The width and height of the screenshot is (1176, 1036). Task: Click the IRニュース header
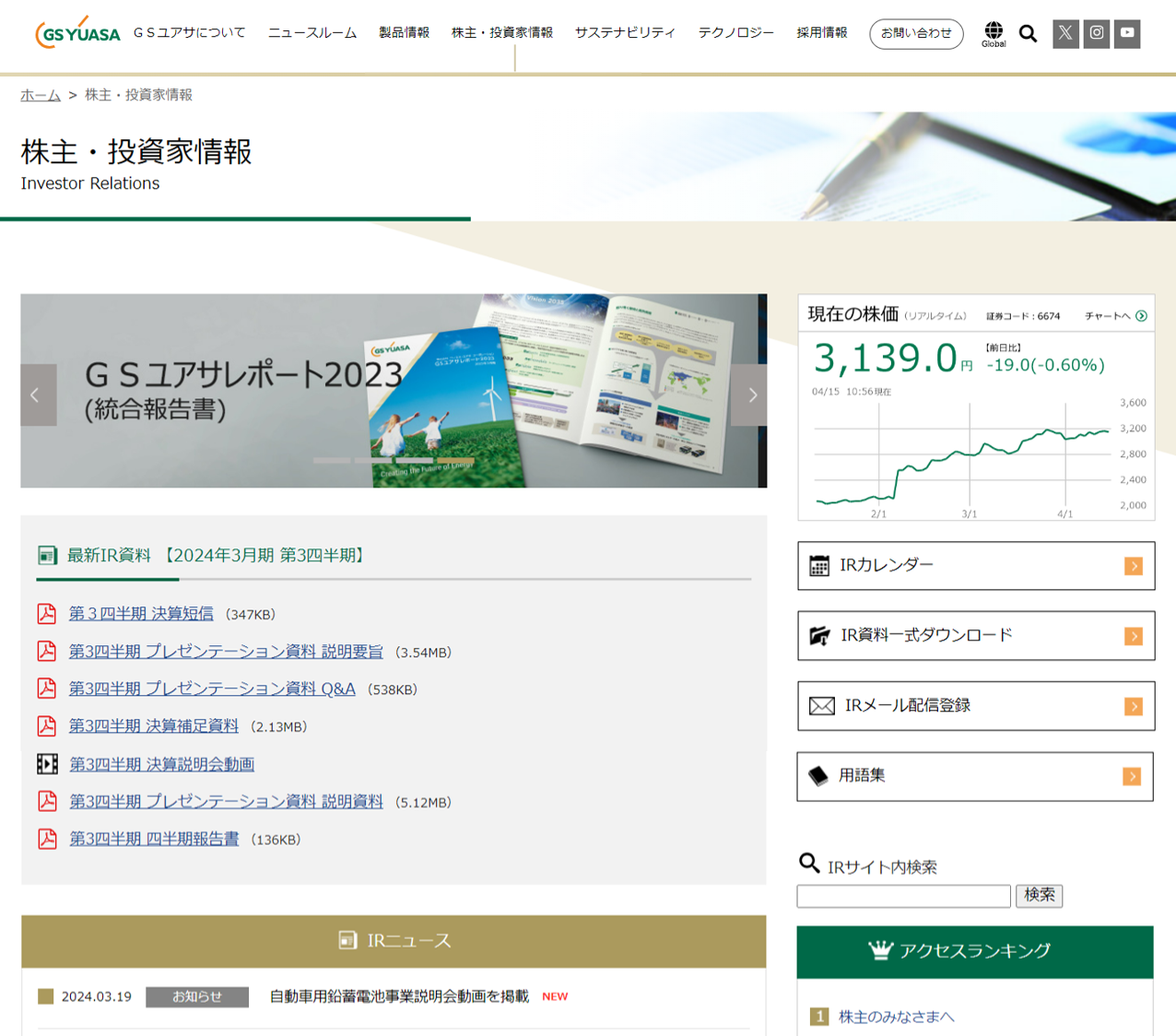(394, 941)
